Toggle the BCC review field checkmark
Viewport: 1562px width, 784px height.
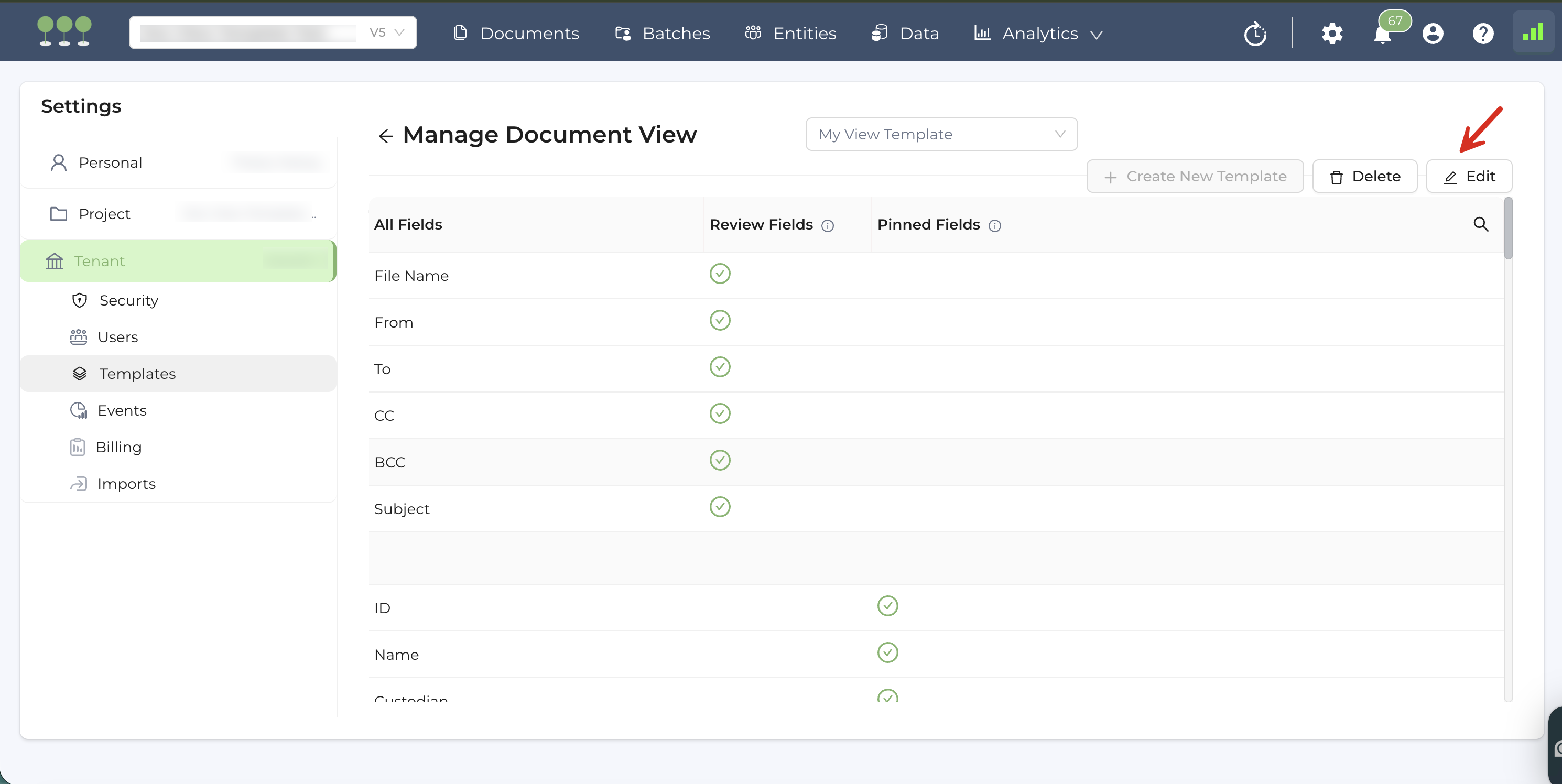pyautogui.click(x=720, y=460)
